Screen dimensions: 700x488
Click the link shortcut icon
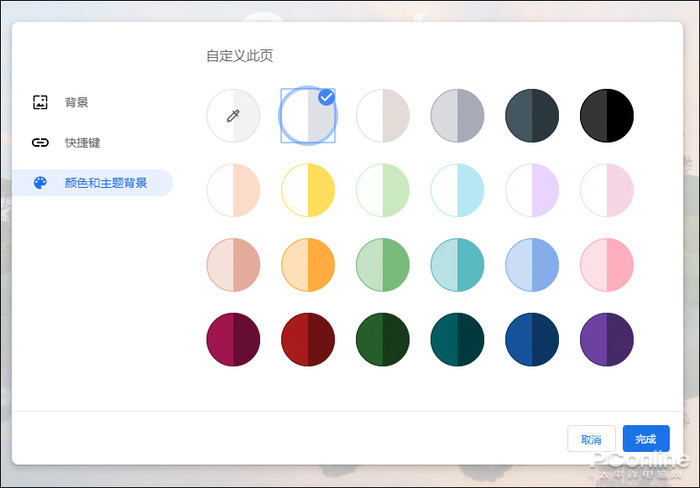point(40,142)
